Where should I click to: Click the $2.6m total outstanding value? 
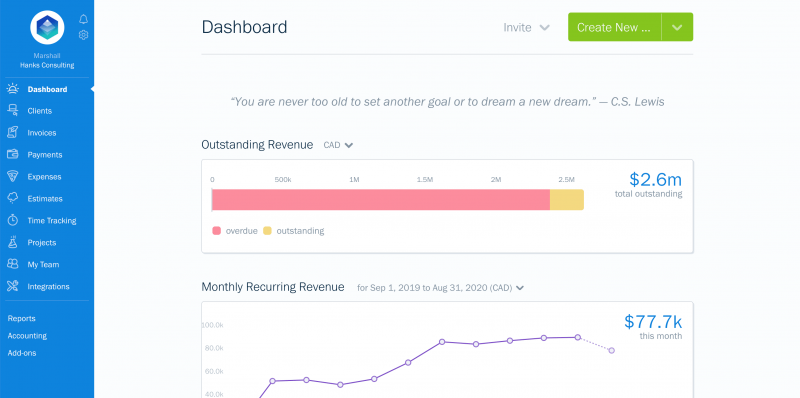[655, 180]
